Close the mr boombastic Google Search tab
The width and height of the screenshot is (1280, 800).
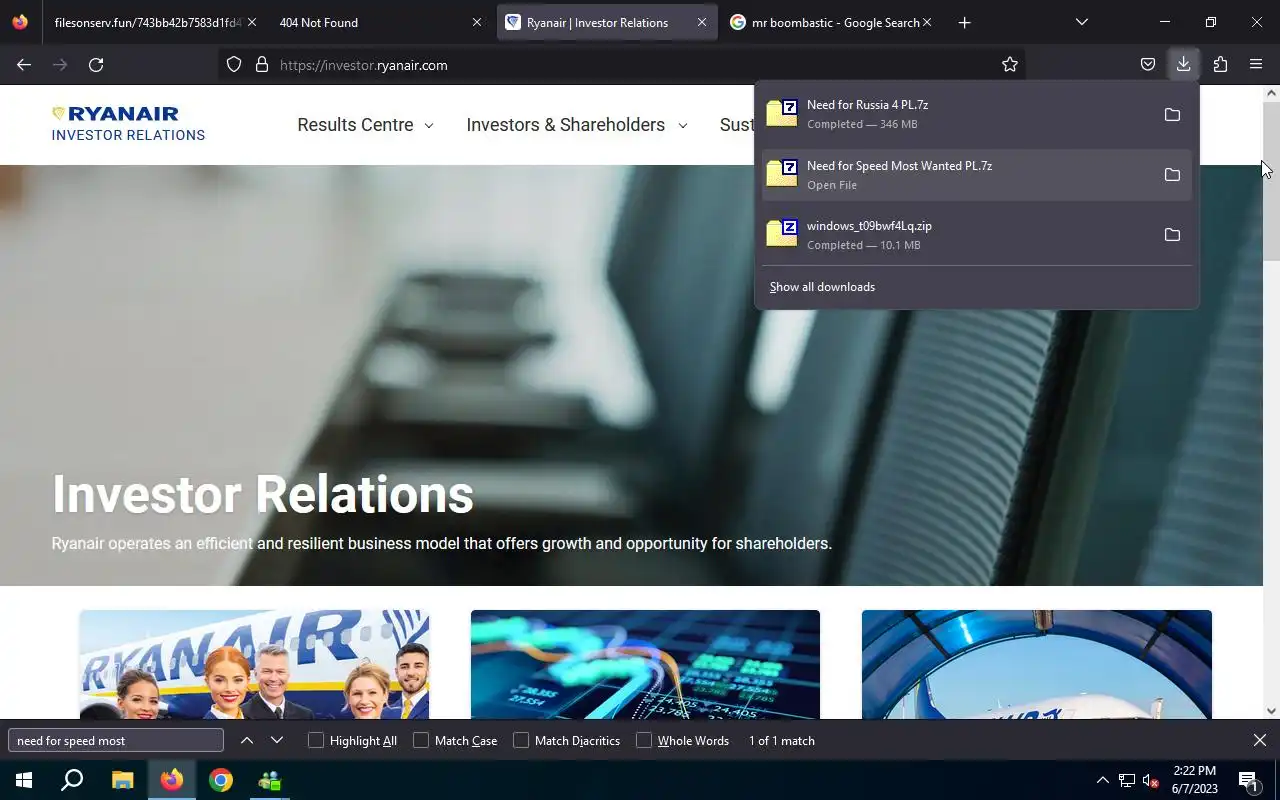pos(927,22)
